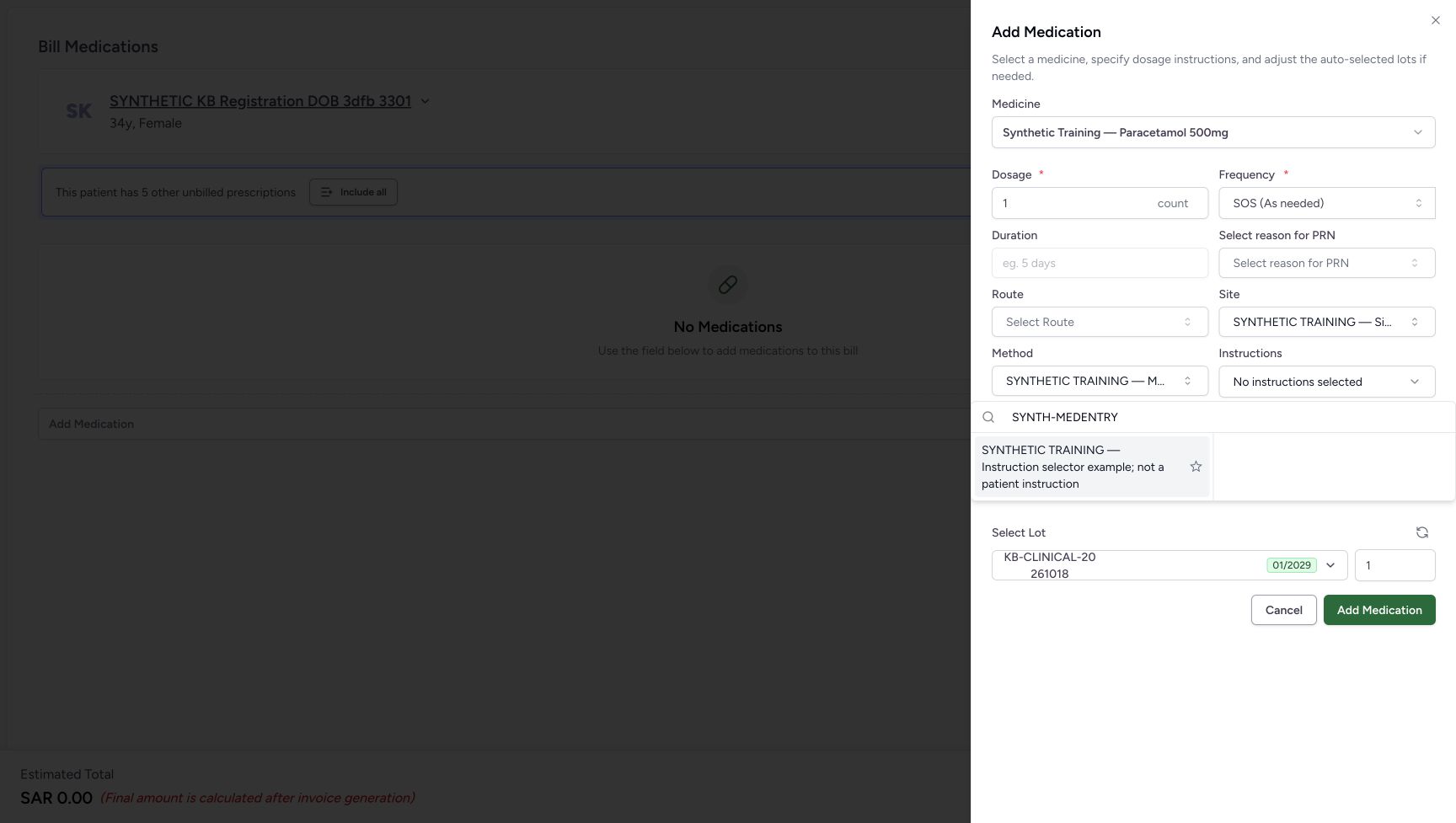Open the SYNTHETIC KB Registration patient link
Image resolution: width=1456 pixels, height=823 pixels.
(260, 101)
